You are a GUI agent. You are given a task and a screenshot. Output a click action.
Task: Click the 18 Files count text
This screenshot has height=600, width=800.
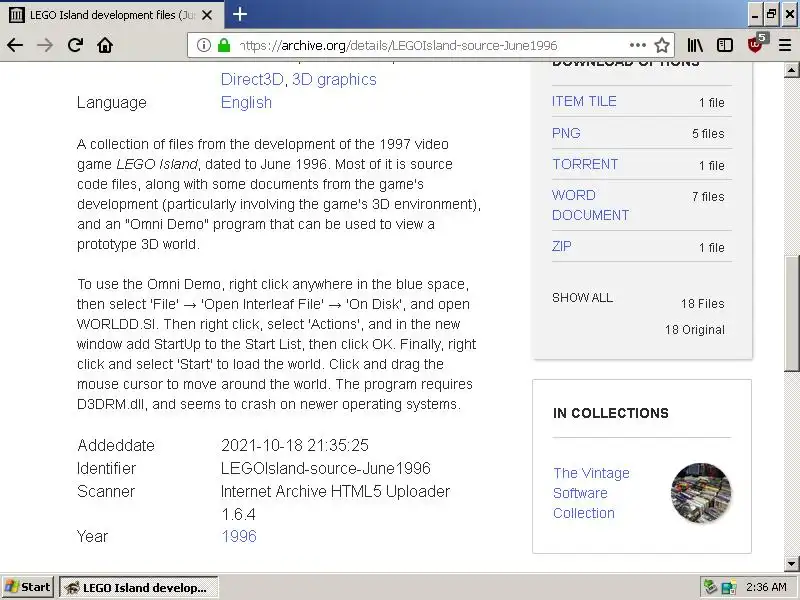(x=702, y=304)
